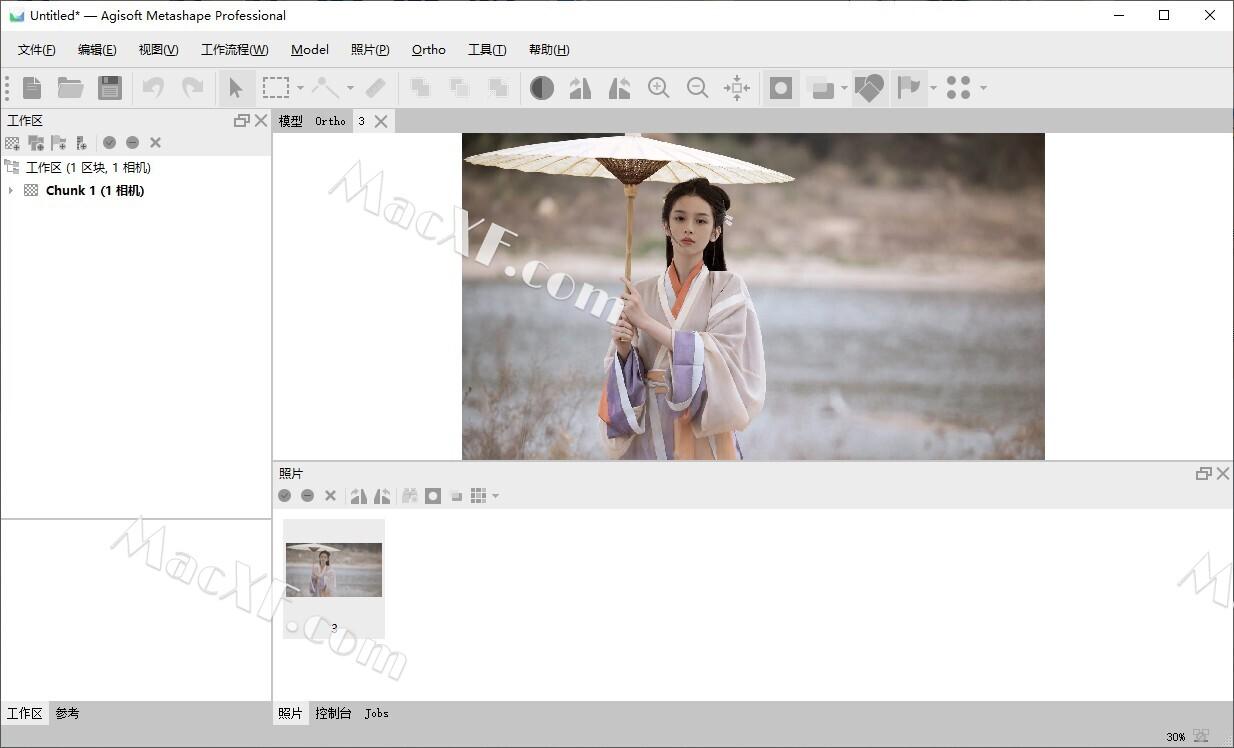Viewport: 1234px width, 748px height.
Task: Open the 工作流程 menu
Action: [234, 49]
